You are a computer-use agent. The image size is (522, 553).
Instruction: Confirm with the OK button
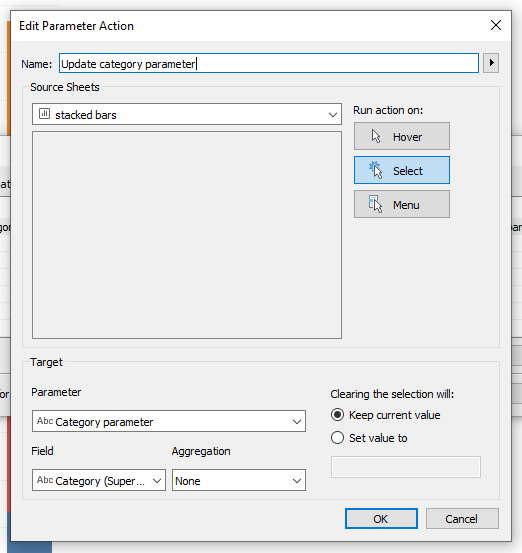pos(381,518)
